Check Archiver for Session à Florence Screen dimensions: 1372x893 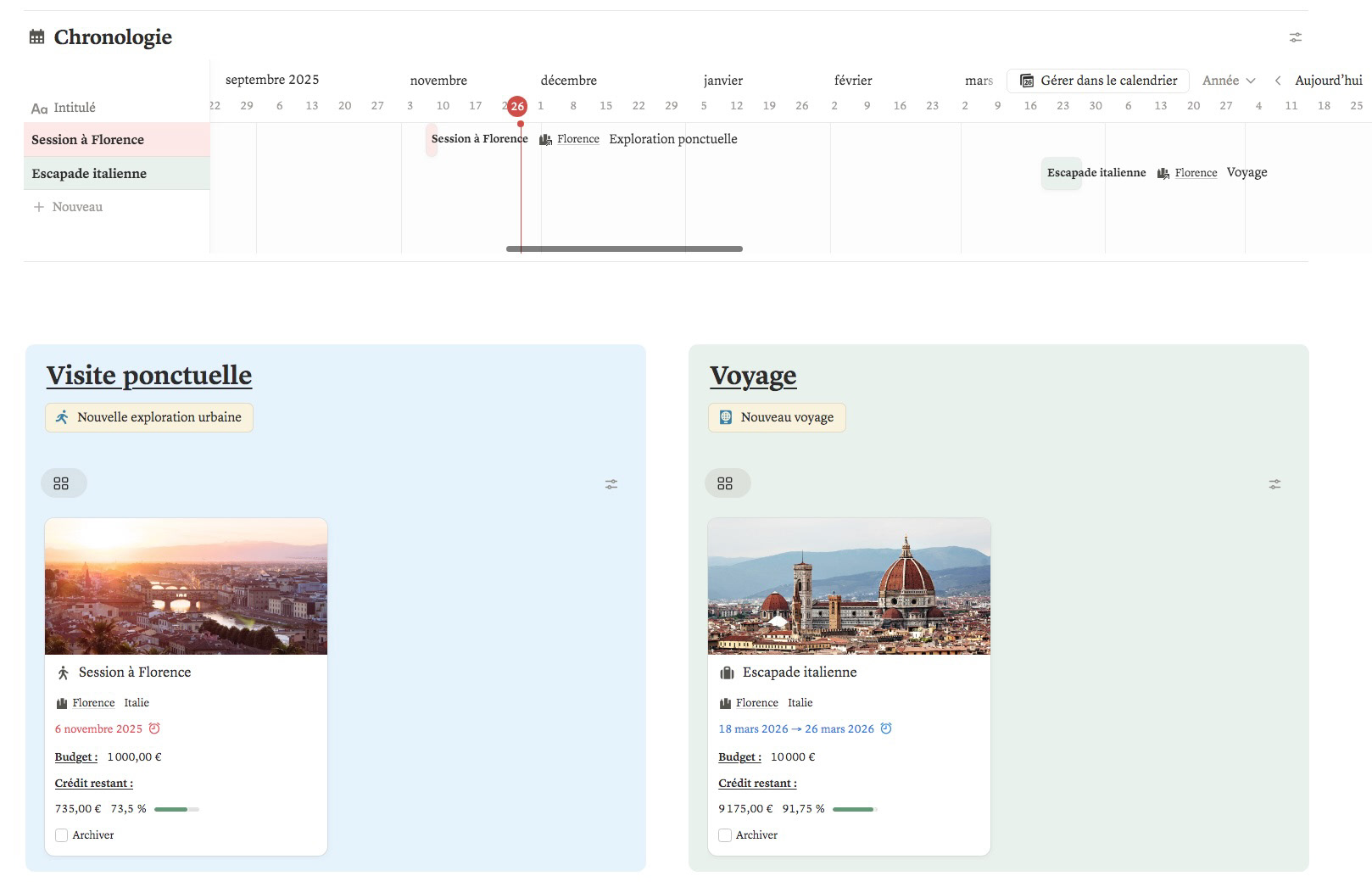62,835
